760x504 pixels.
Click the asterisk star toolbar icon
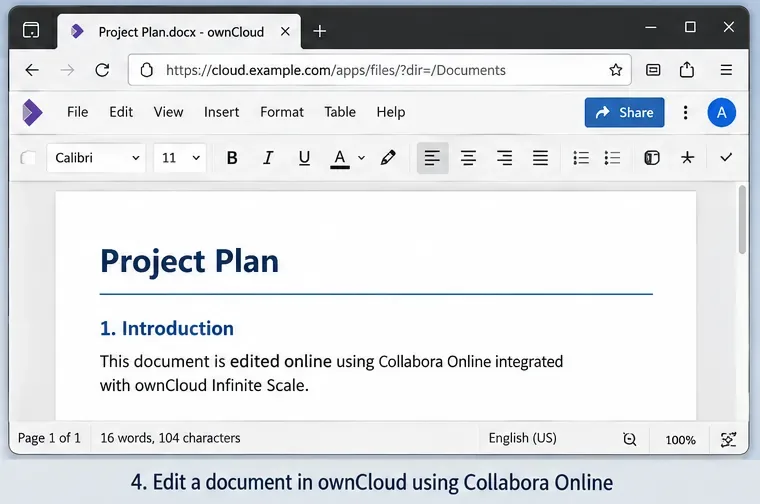687,158
